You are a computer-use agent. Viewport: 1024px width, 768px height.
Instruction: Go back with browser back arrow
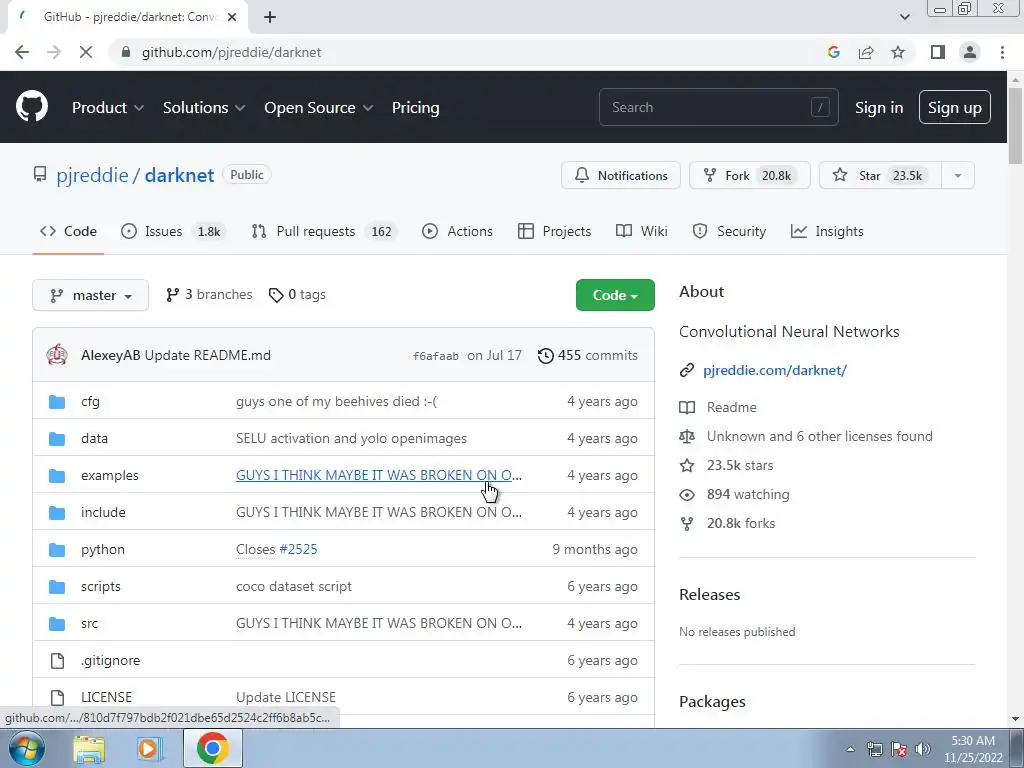pos(22,52)
